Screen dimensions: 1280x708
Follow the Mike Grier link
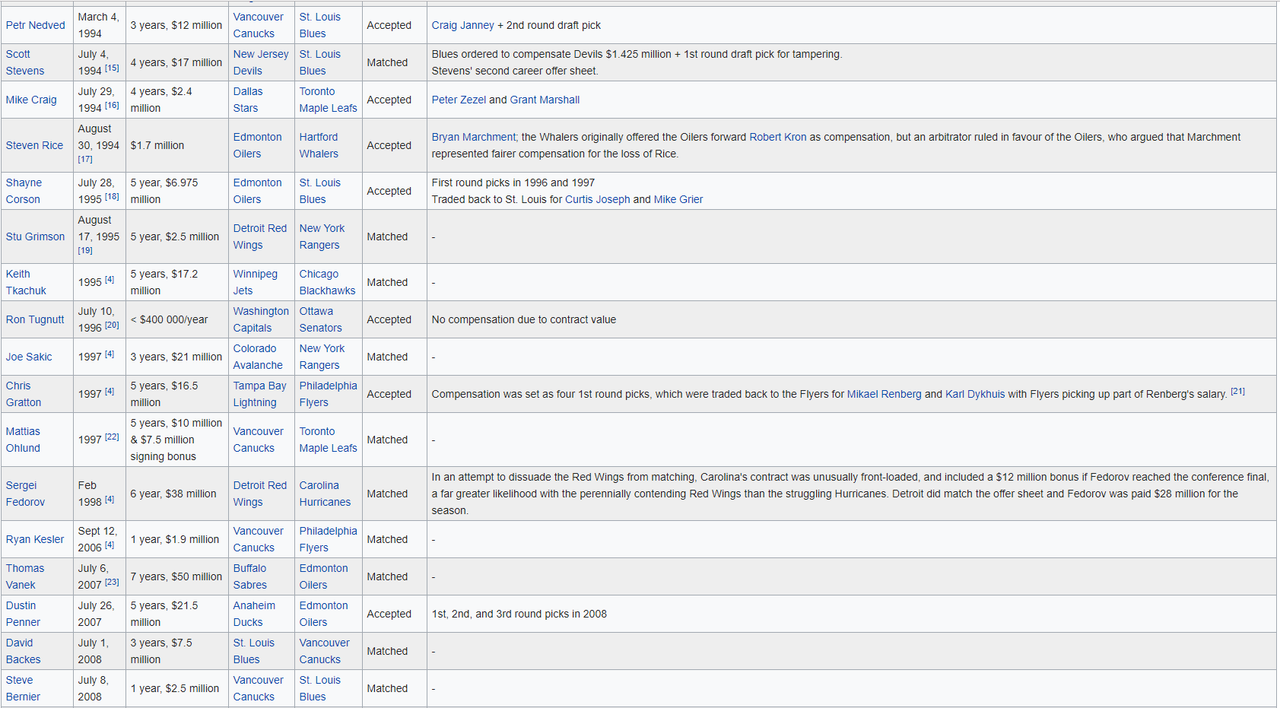pos(679,200)
